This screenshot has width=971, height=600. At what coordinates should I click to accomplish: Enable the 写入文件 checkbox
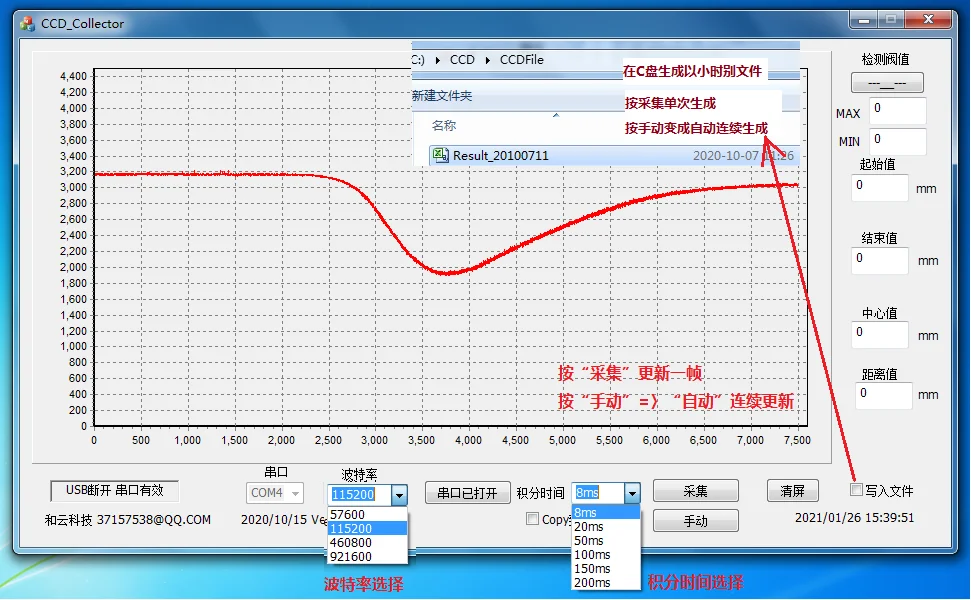(x=856, y=490)
